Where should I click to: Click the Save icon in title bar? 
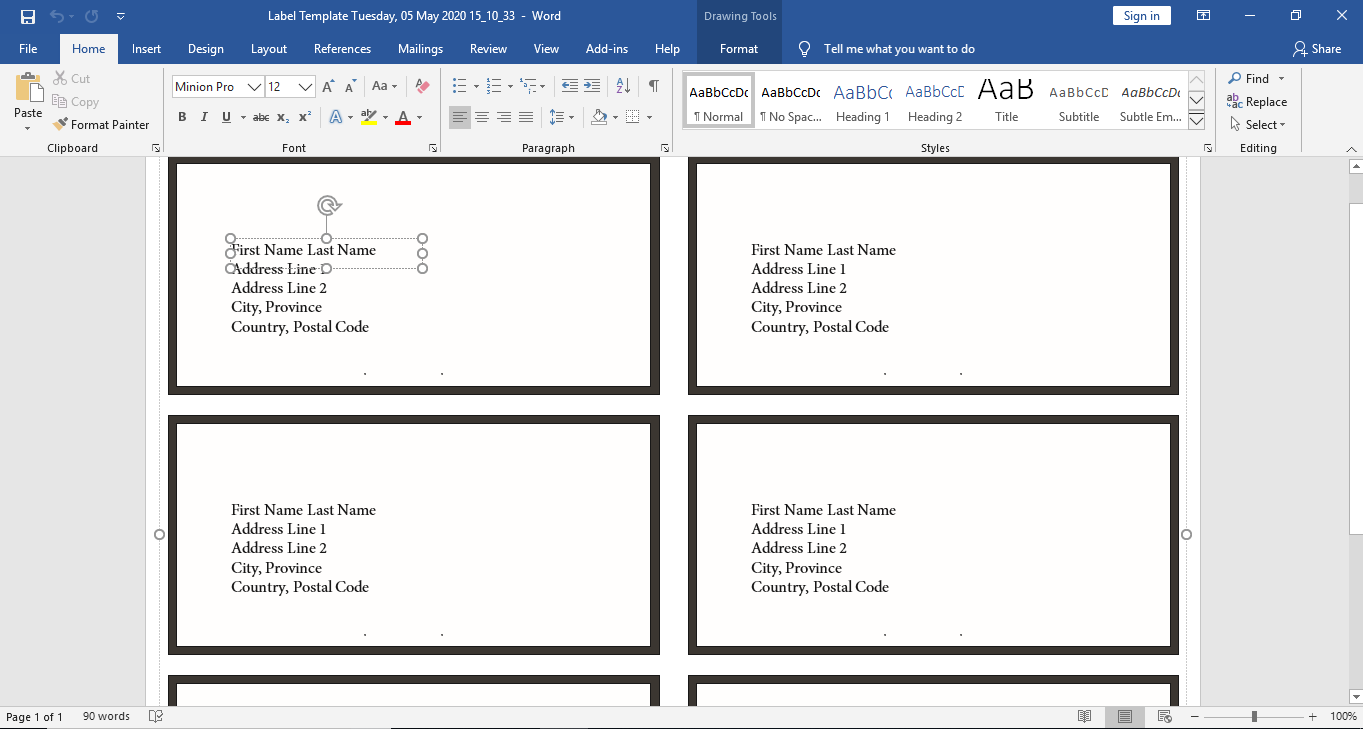[27, 16]
